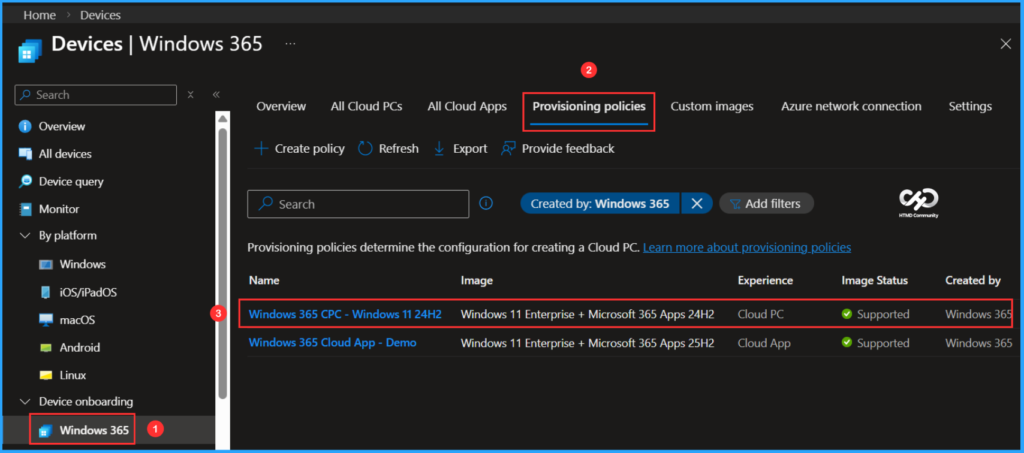Screen dimensions: 1024x453
Task: Click the Linux platform icon
Action: pyautogui.click(x=46, y=375)
